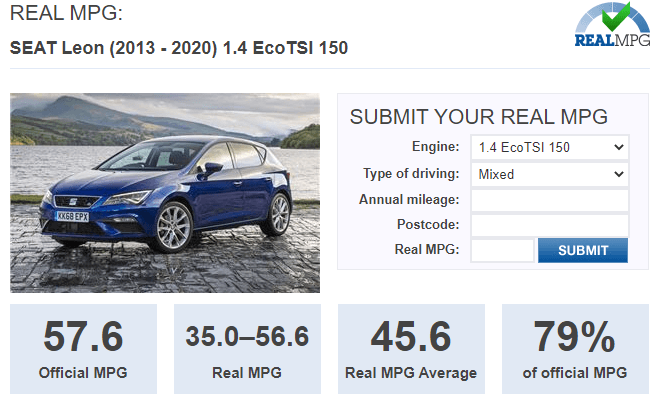The width and height of the screenshot is (659, 413).
Task: Focus the Annual mileage field
Action: click(x=550, y=200)
